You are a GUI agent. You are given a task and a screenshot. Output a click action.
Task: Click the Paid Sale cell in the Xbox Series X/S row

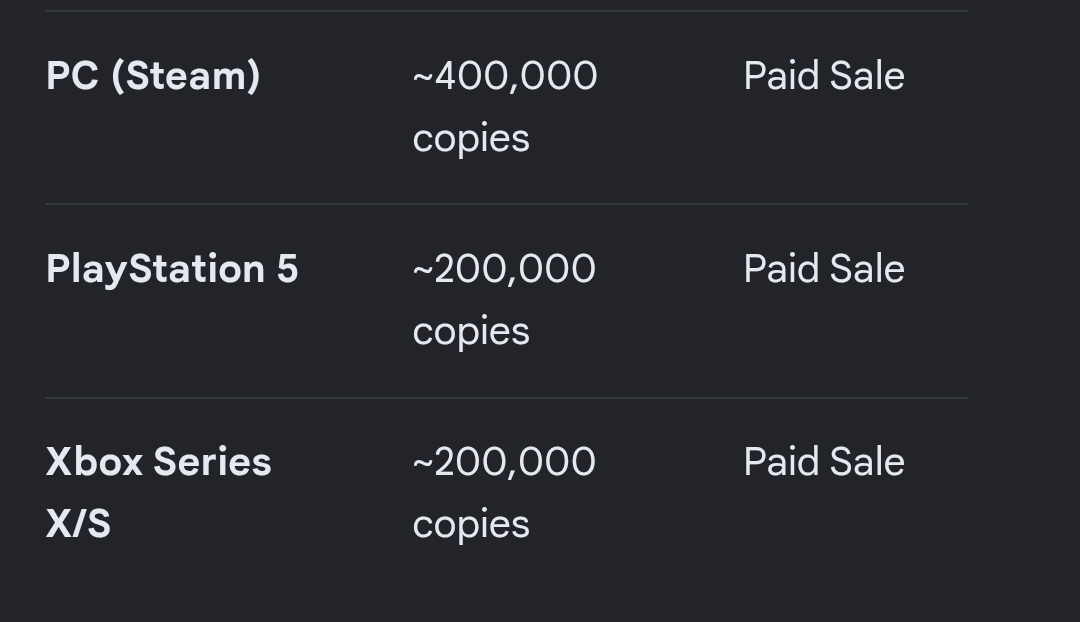pos(824,462)
